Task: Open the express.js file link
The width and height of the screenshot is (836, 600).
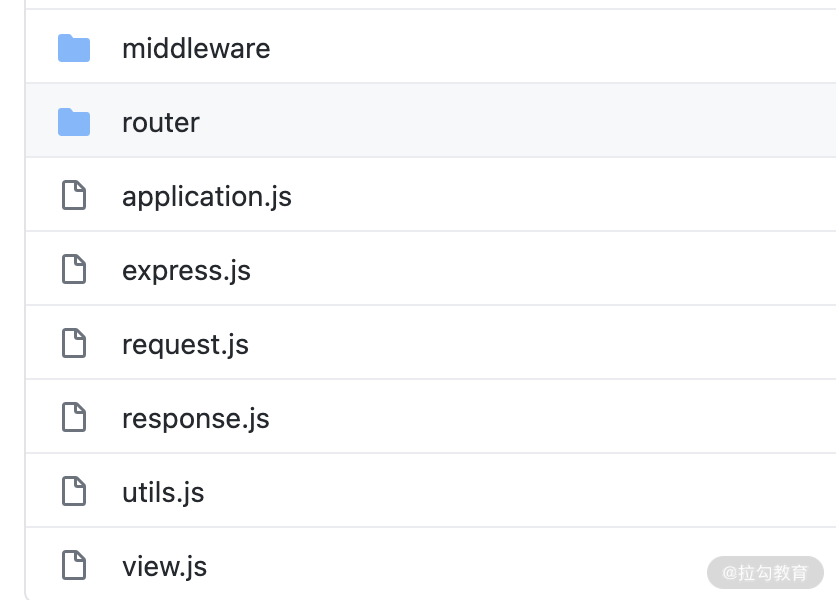Action: [186, 271]
